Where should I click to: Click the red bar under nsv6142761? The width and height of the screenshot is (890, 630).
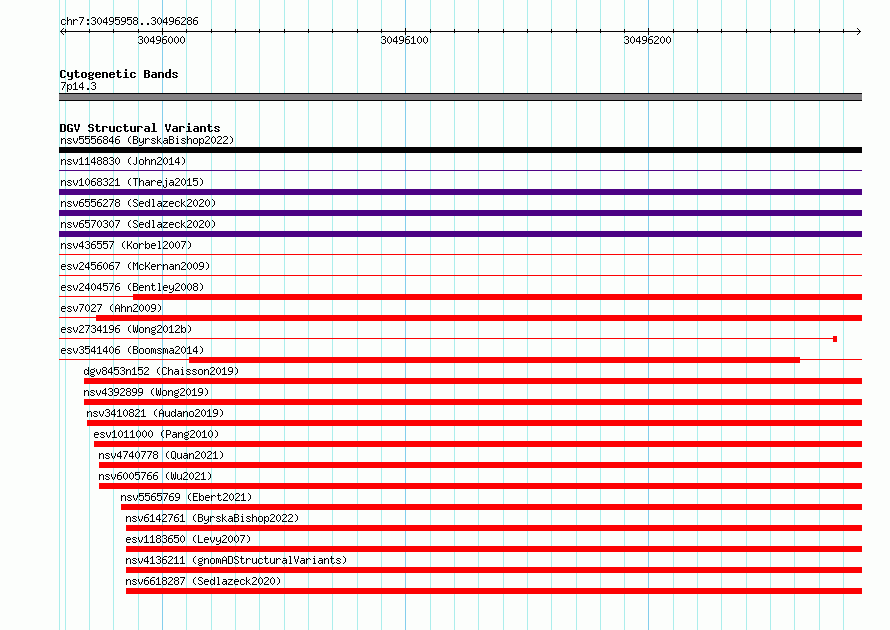pos(494,528)
